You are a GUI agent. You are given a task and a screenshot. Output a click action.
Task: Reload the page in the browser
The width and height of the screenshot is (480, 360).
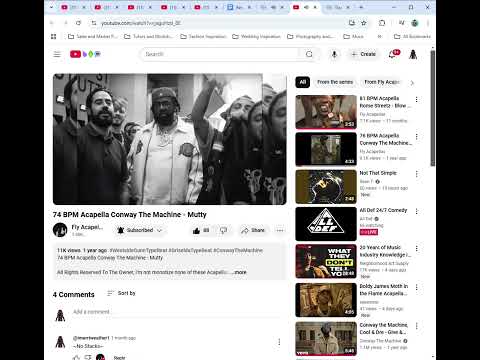pos(78,23)
